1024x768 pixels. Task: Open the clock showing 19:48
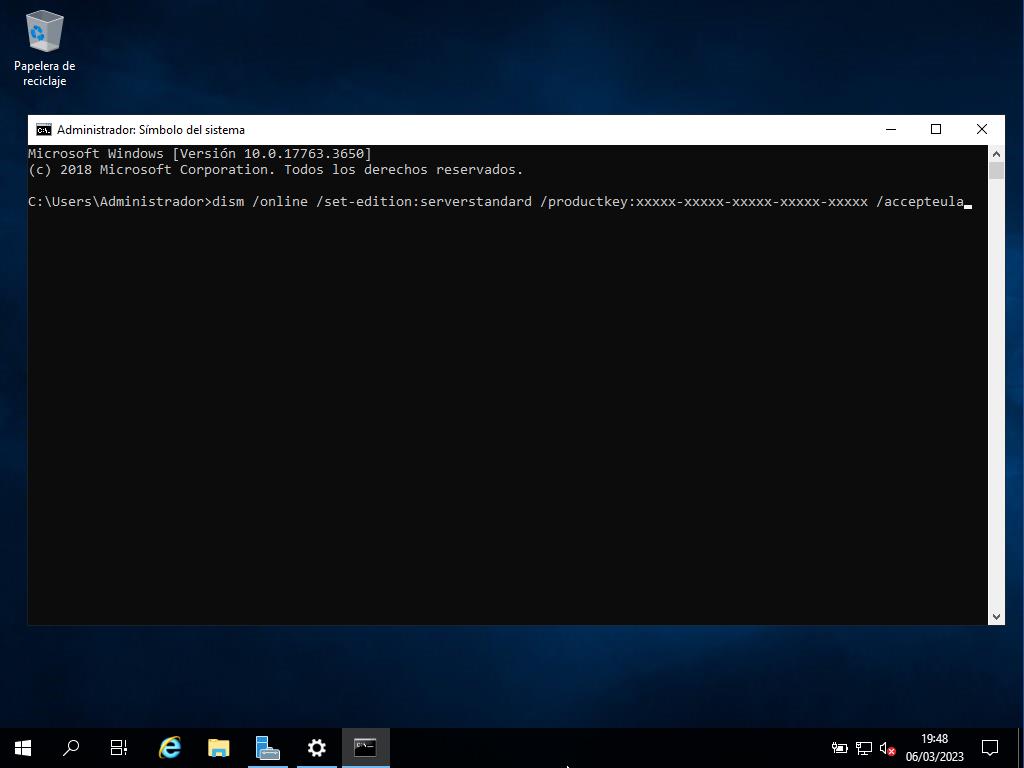pos(934,748)
